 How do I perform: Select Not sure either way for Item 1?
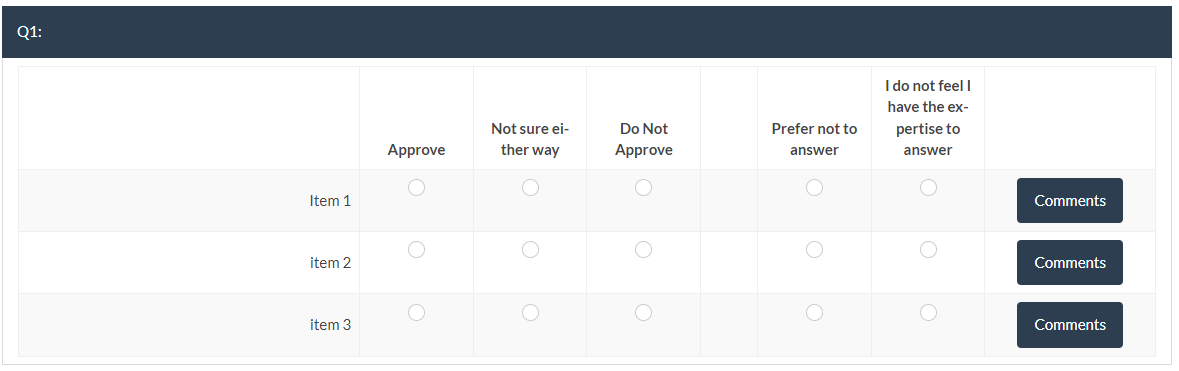[530, 187]
